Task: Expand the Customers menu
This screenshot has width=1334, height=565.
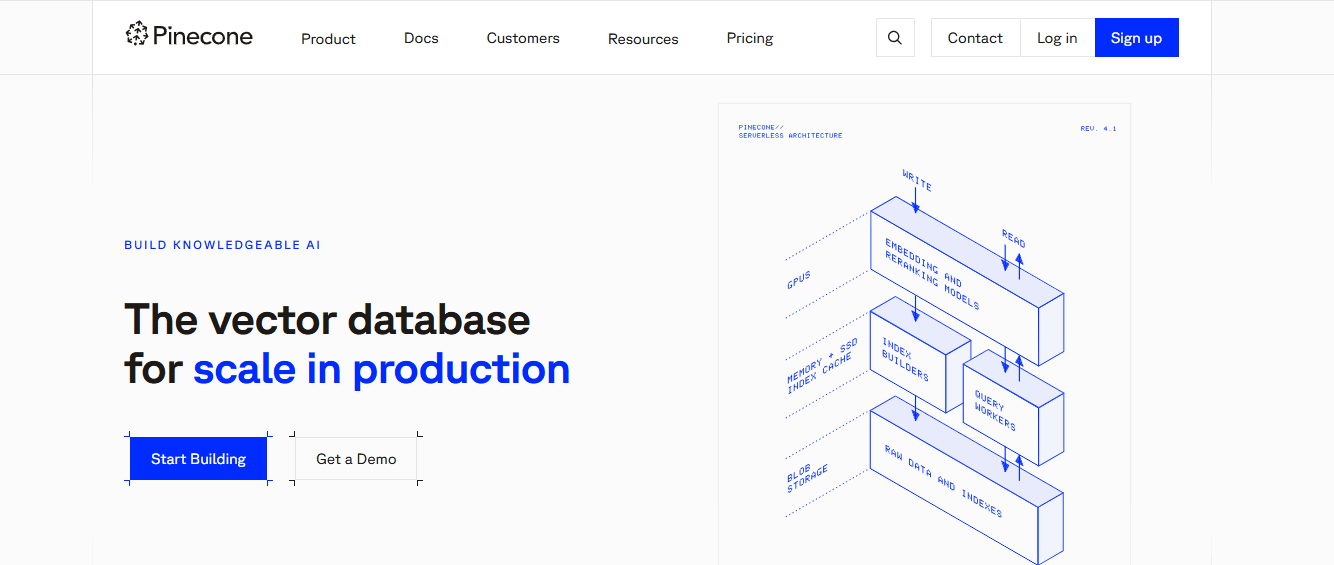Action: (523, 38)
